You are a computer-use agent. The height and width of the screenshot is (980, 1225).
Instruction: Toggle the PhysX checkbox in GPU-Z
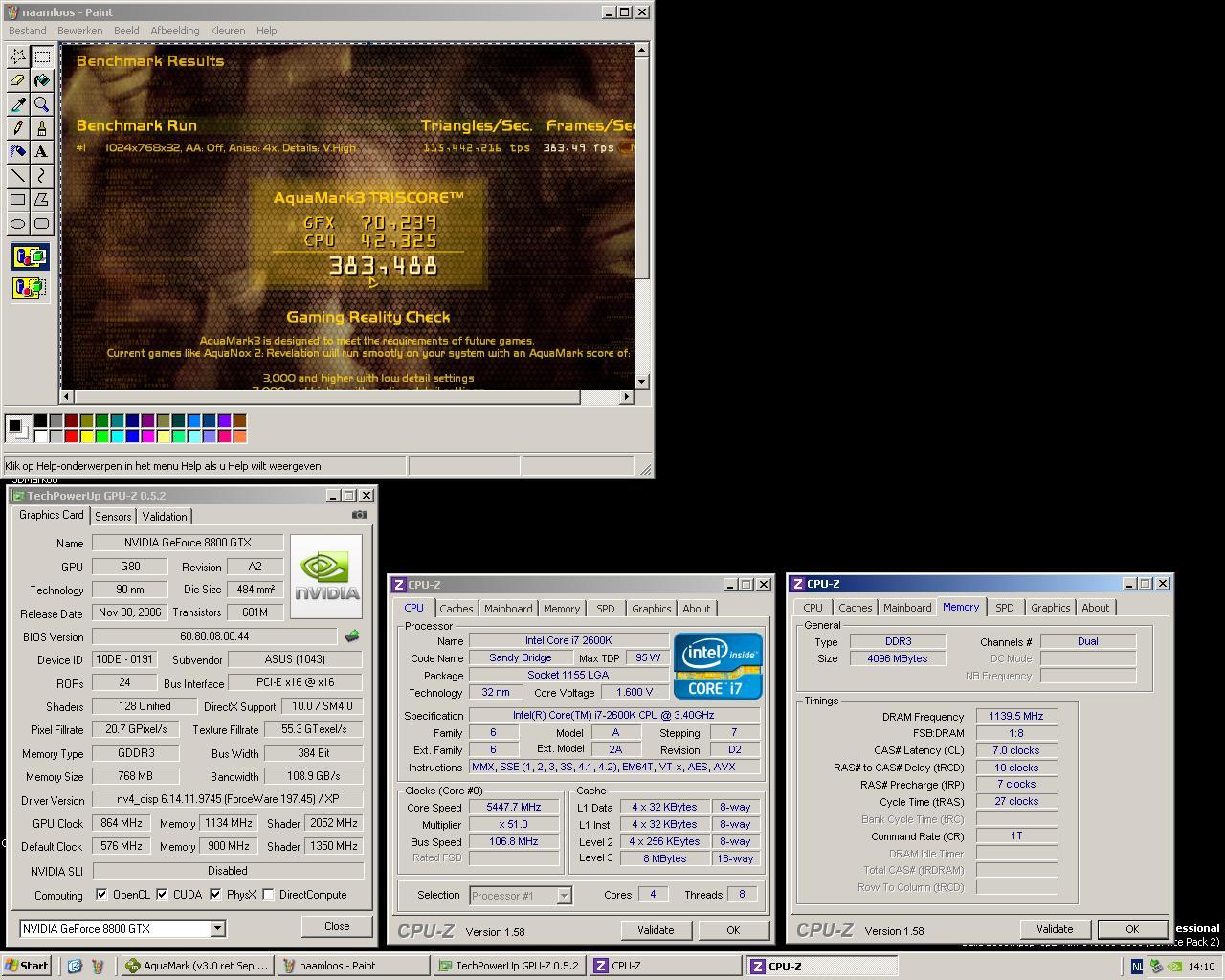215,894
